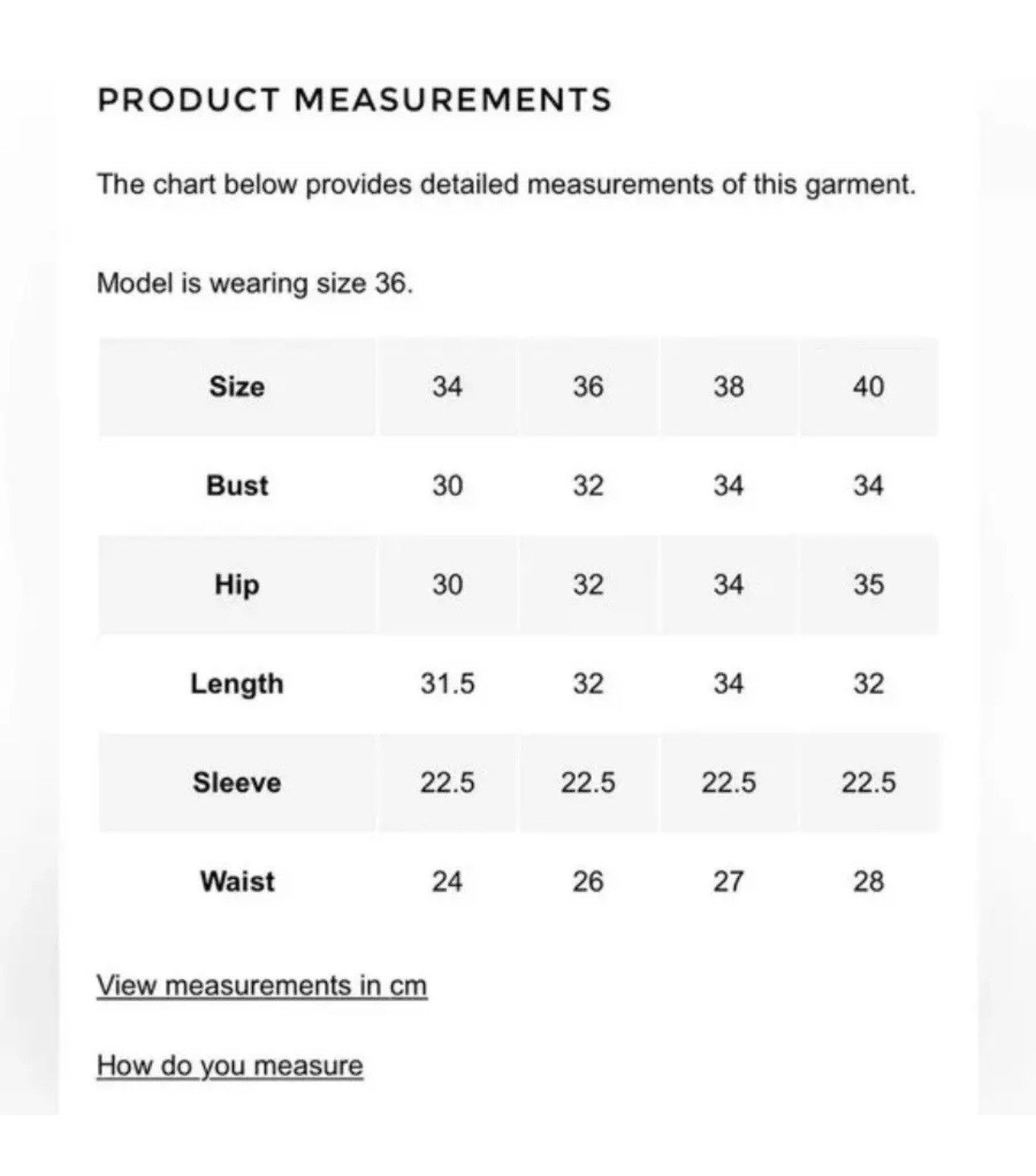Click the Waist value 24 cell

click(x=447, y=881)
